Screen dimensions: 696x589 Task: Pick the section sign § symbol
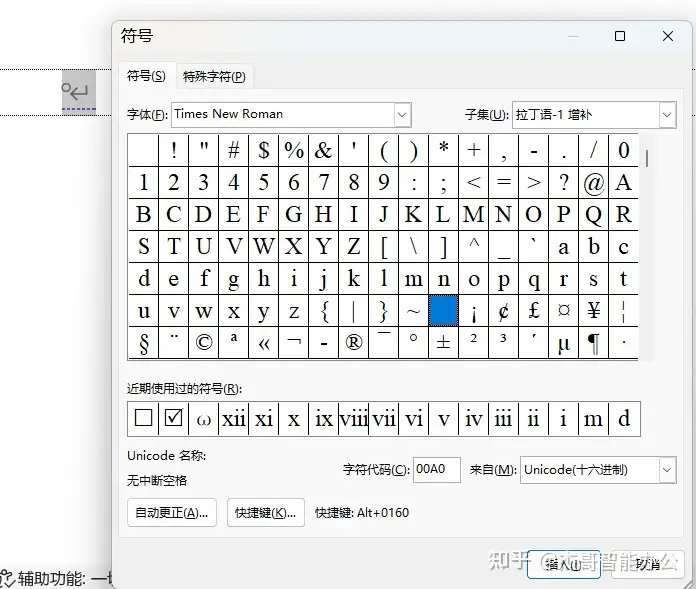143,342
